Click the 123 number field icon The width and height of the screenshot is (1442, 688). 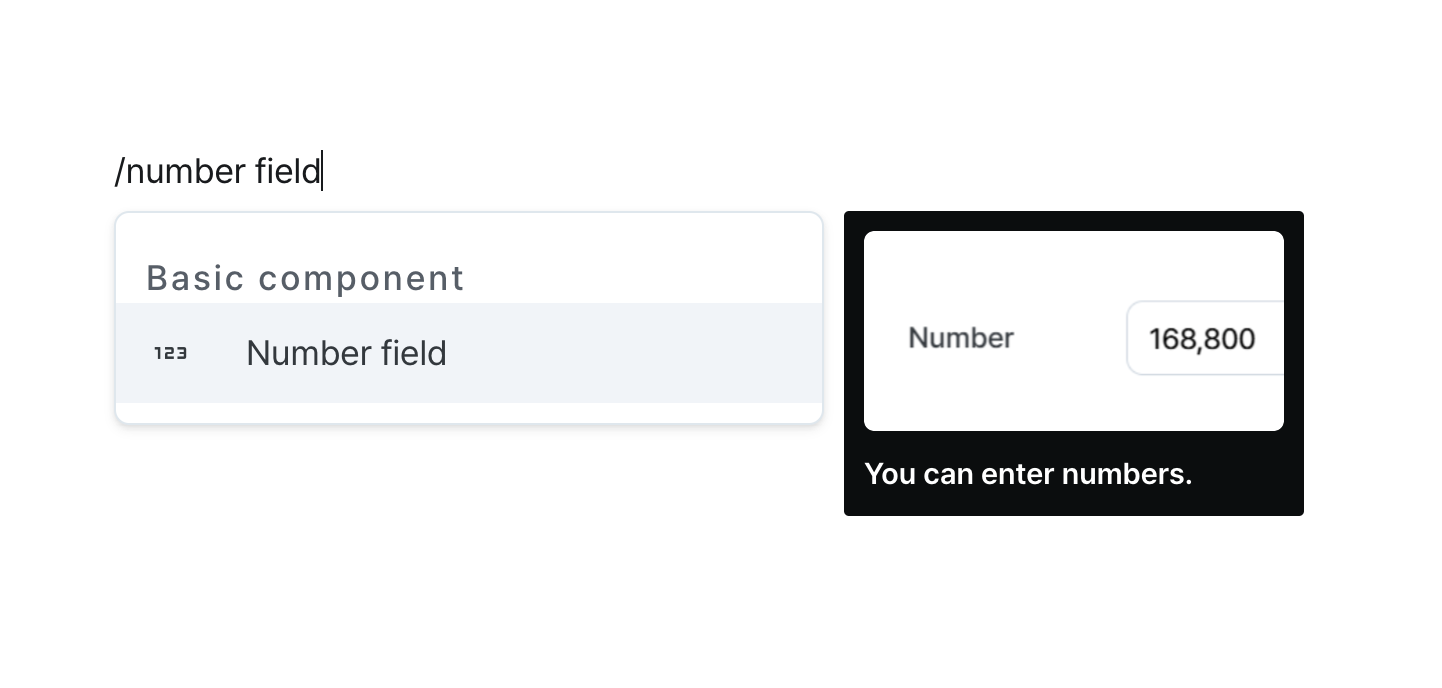[171, 353]
